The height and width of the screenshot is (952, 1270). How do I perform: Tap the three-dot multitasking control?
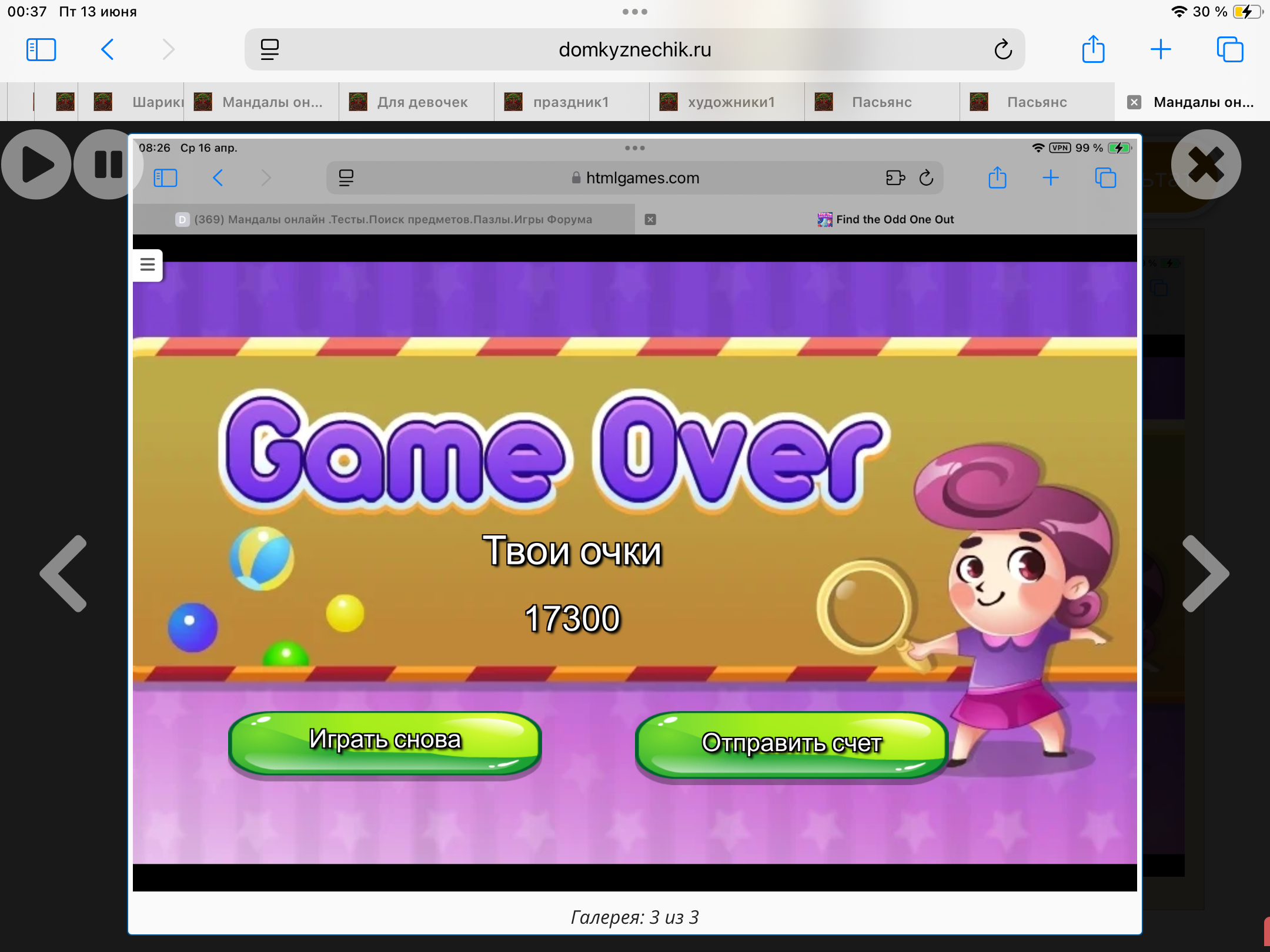click(634, 12)
